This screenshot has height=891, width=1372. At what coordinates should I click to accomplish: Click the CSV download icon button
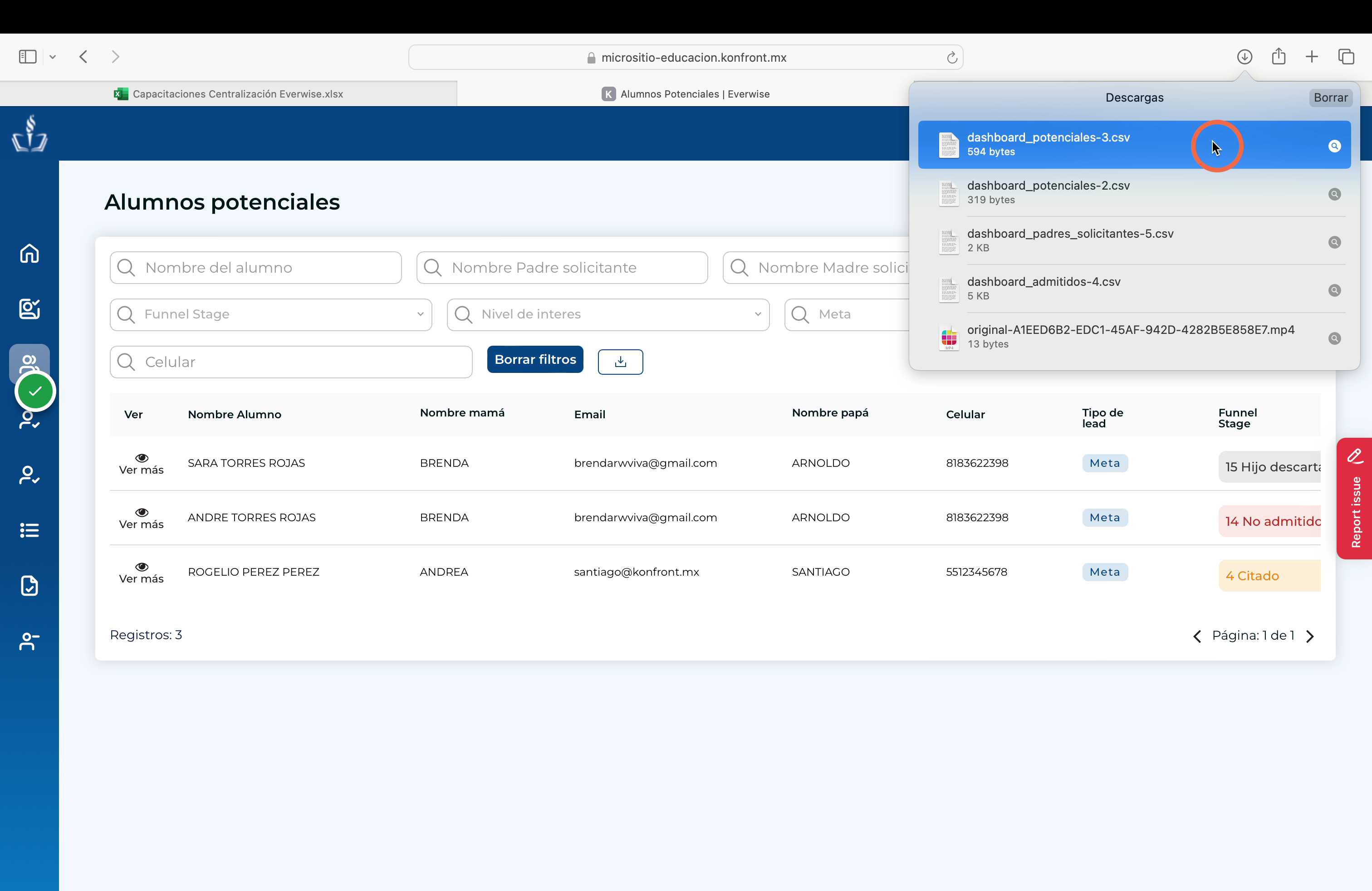(x=620, y=362)
